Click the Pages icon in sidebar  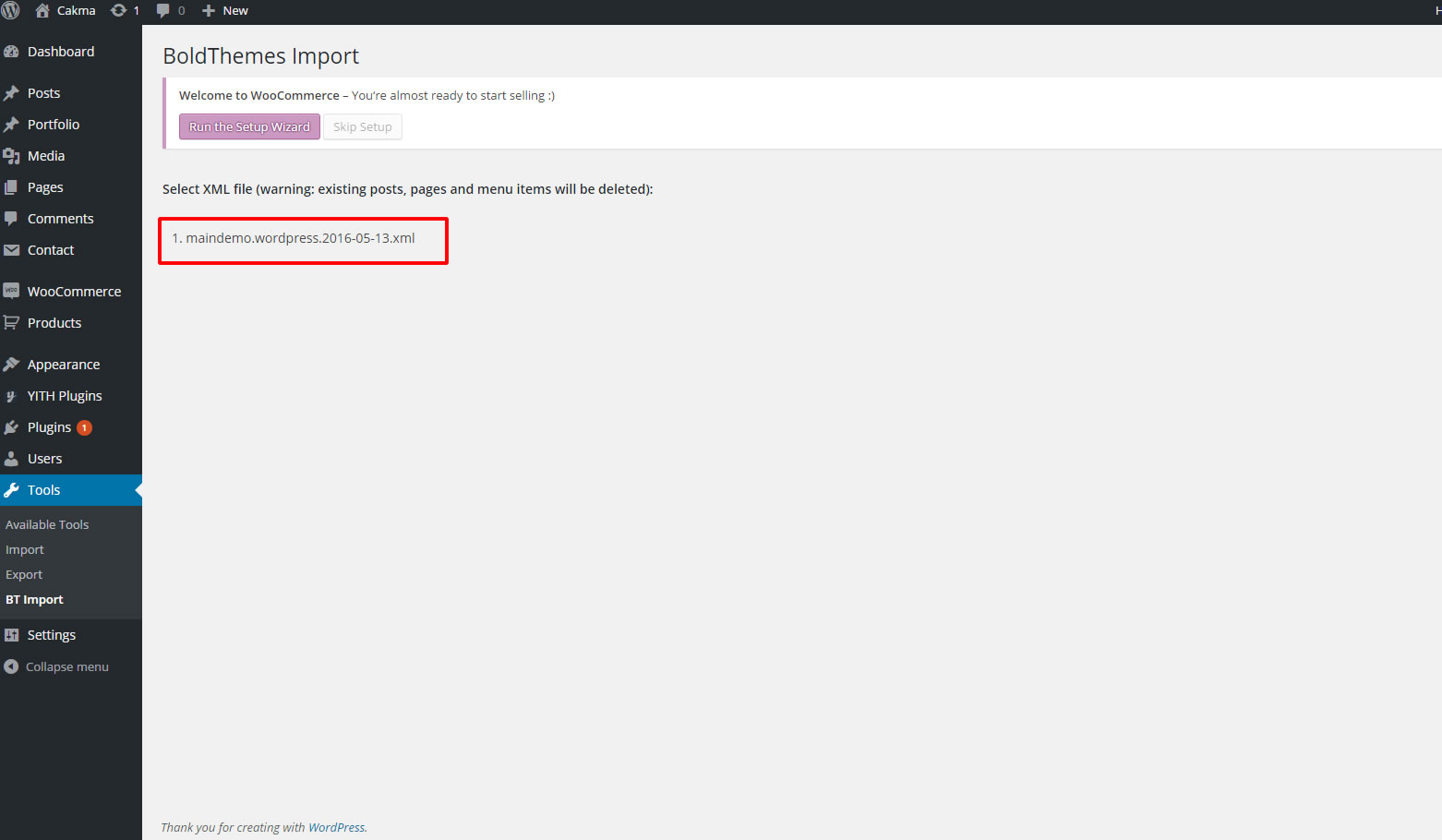[x=11, y=187]
